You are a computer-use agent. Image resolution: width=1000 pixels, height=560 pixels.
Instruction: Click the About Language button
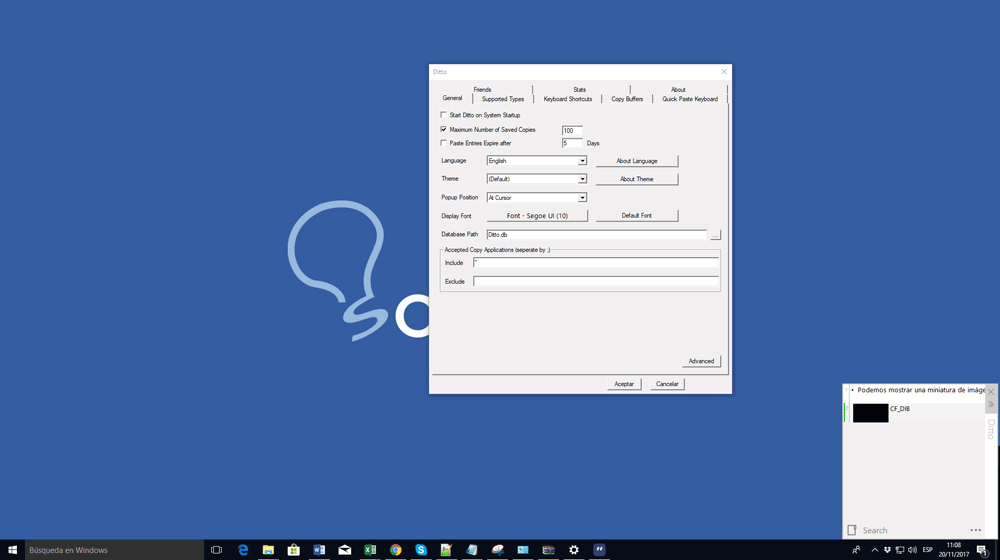click(x=636, y=161)
